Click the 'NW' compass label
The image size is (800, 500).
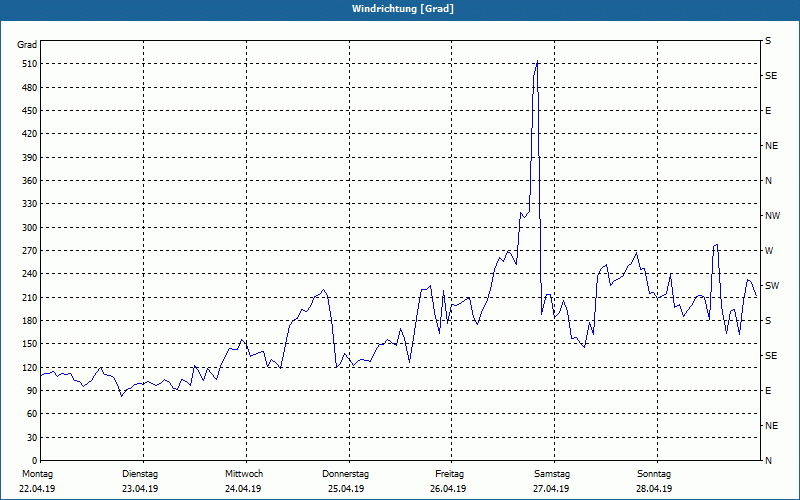click(x=772, y=216)
